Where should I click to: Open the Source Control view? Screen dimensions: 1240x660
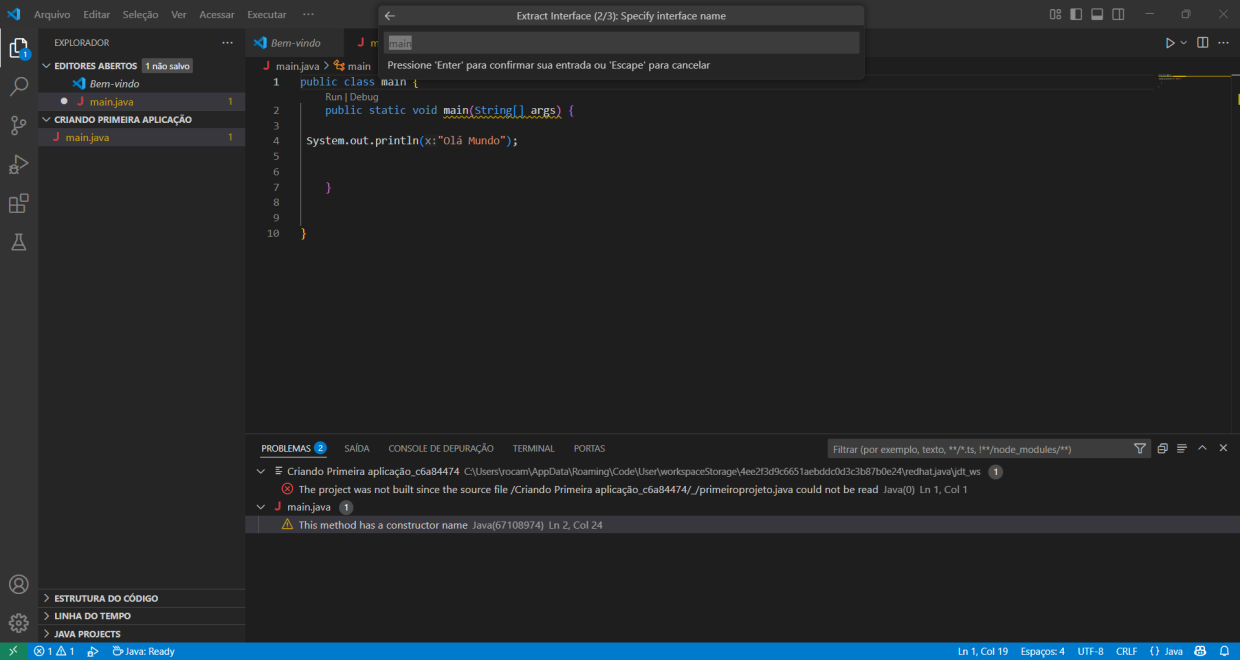point(19,126)
